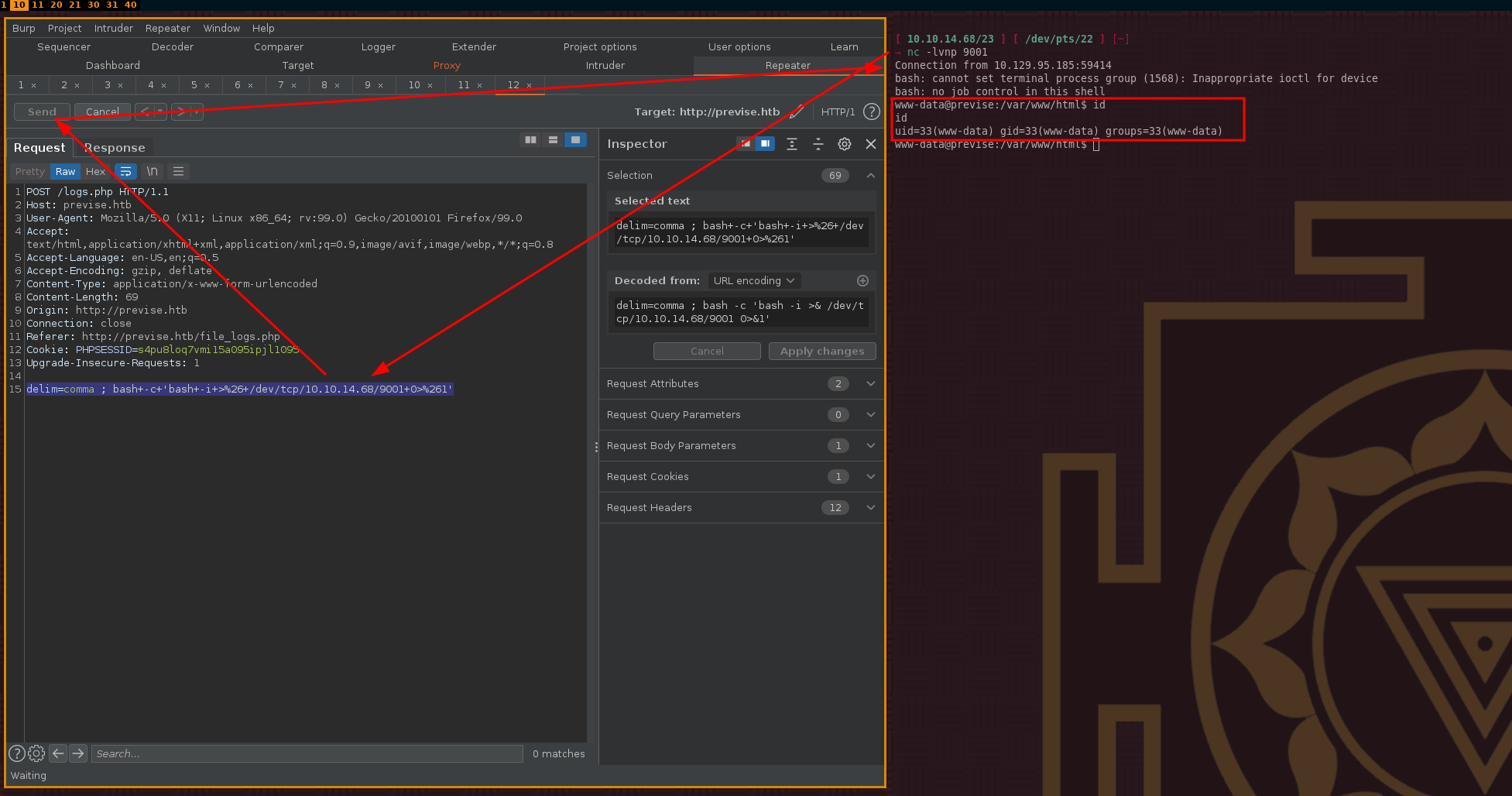The image size is (1512, 796).
Task: Select Repeater request tab 12
Action: click(x=514, y=84)
